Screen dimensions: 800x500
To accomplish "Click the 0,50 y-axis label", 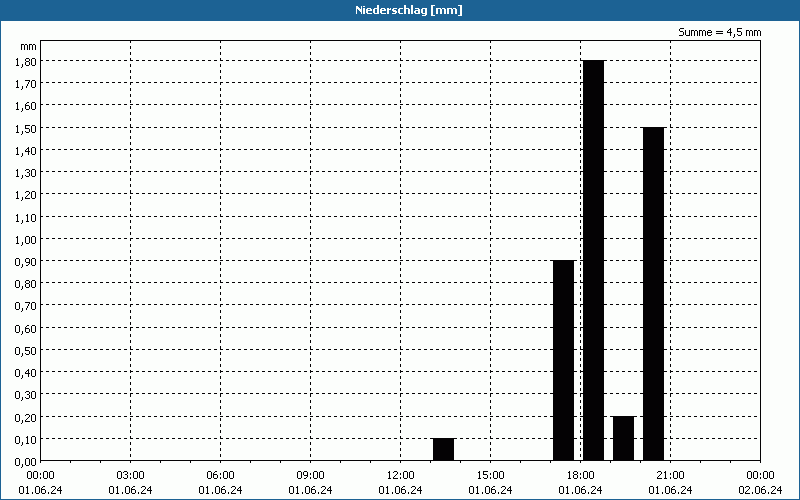I will (x=26, y=351).
